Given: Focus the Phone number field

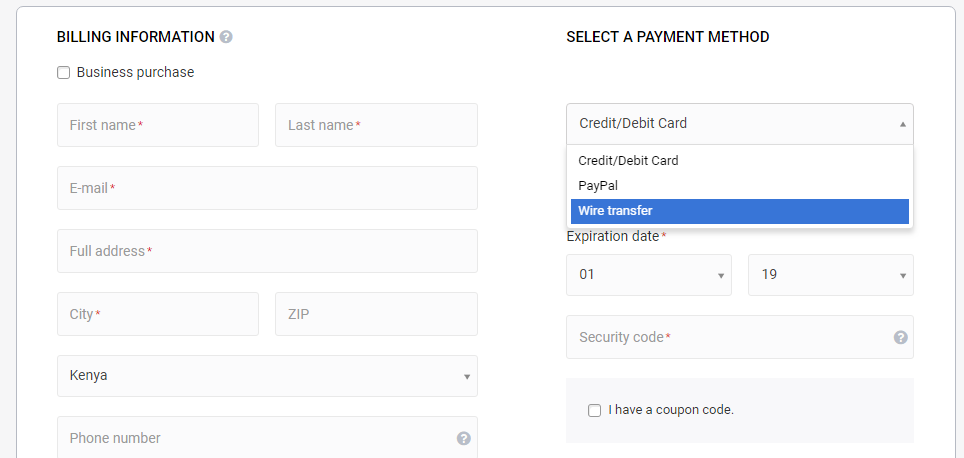Looking at the screenshot, I should (255, 438).
